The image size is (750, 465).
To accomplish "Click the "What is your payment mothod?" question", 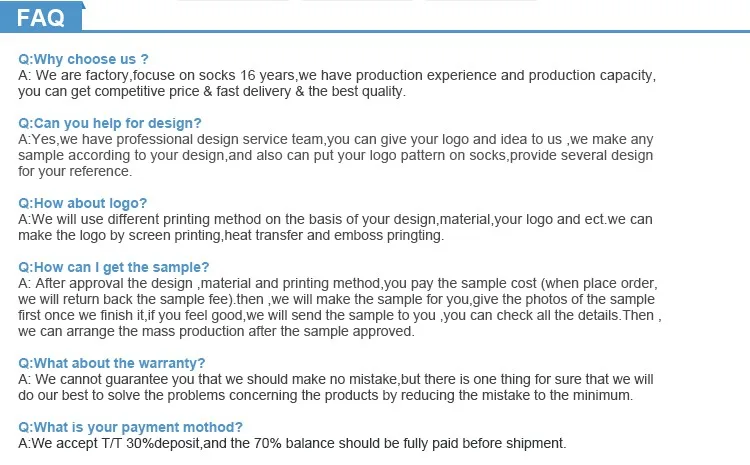I will click(x=130, y=427).
